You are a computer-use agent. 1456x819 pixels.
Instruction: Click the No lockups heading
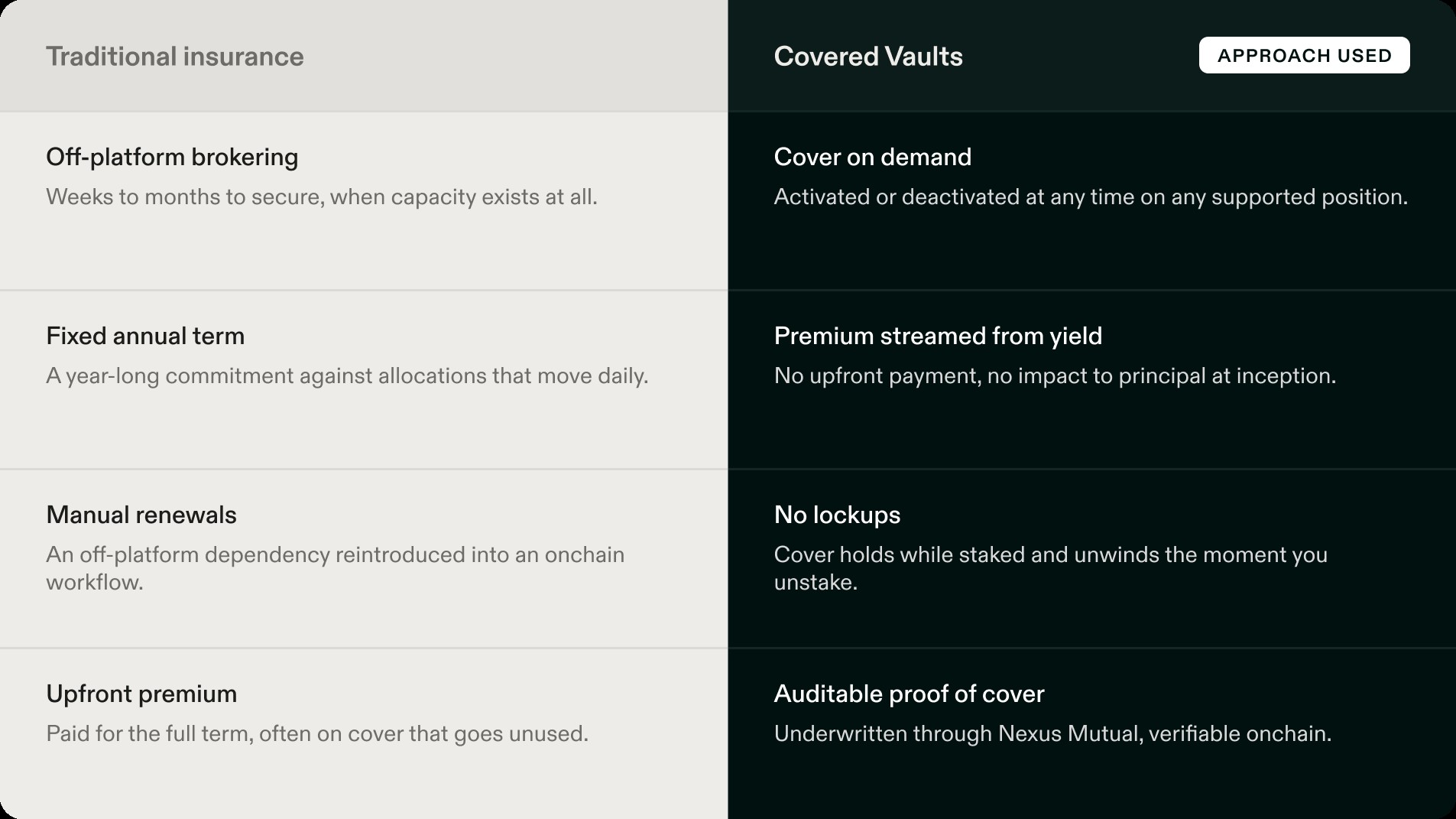(837, 515)
